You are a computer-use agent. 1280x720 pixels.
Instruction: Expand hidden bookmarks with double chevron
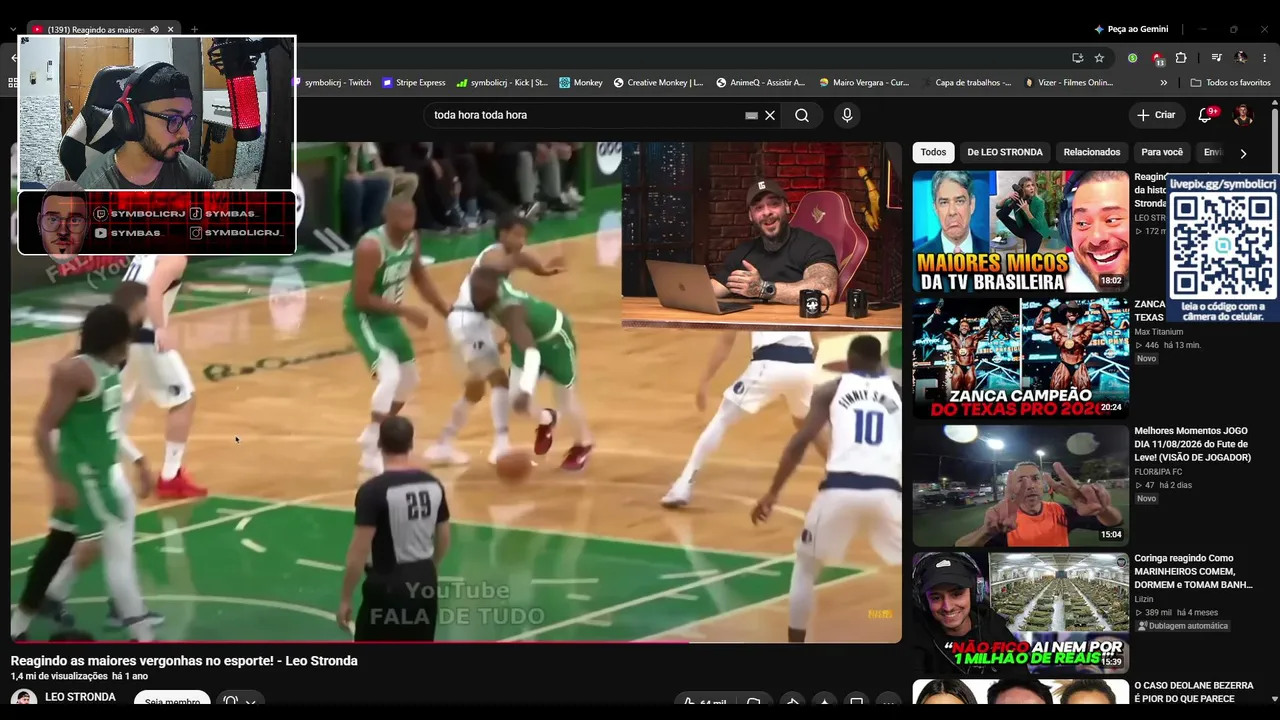click(x=1165, y=83)
